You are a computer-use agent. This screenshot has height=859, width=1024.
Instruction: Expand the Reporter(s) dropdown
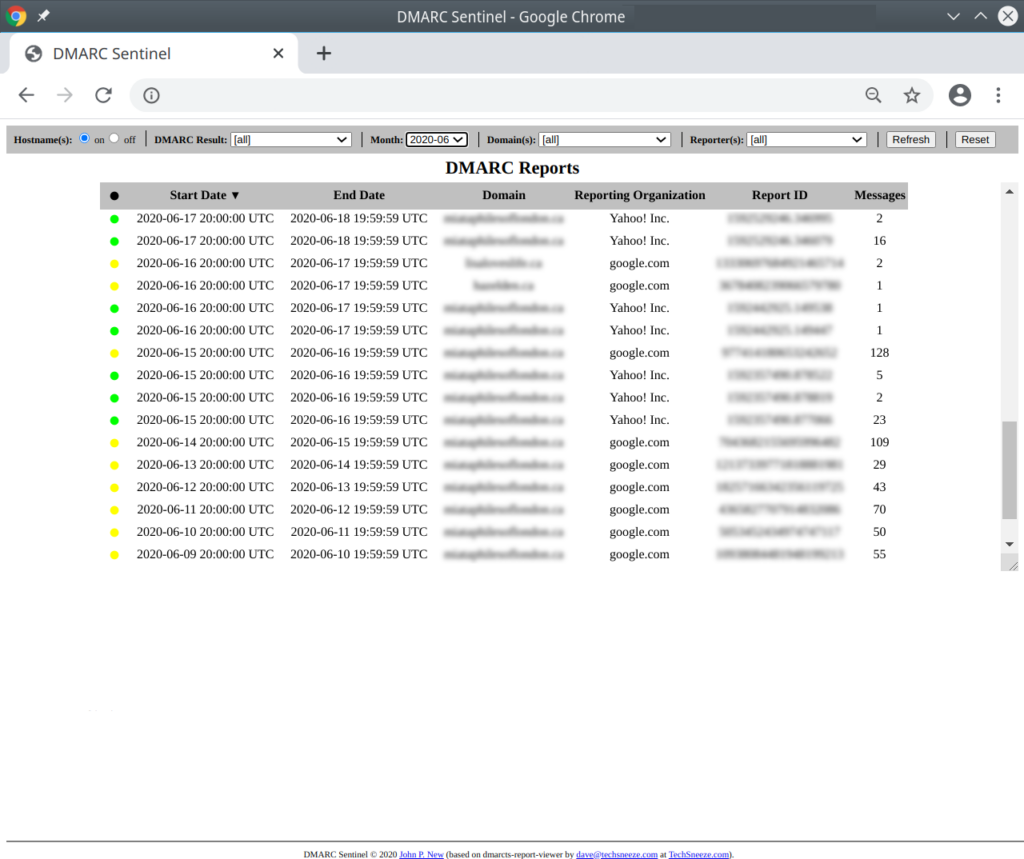coord(806,139)
